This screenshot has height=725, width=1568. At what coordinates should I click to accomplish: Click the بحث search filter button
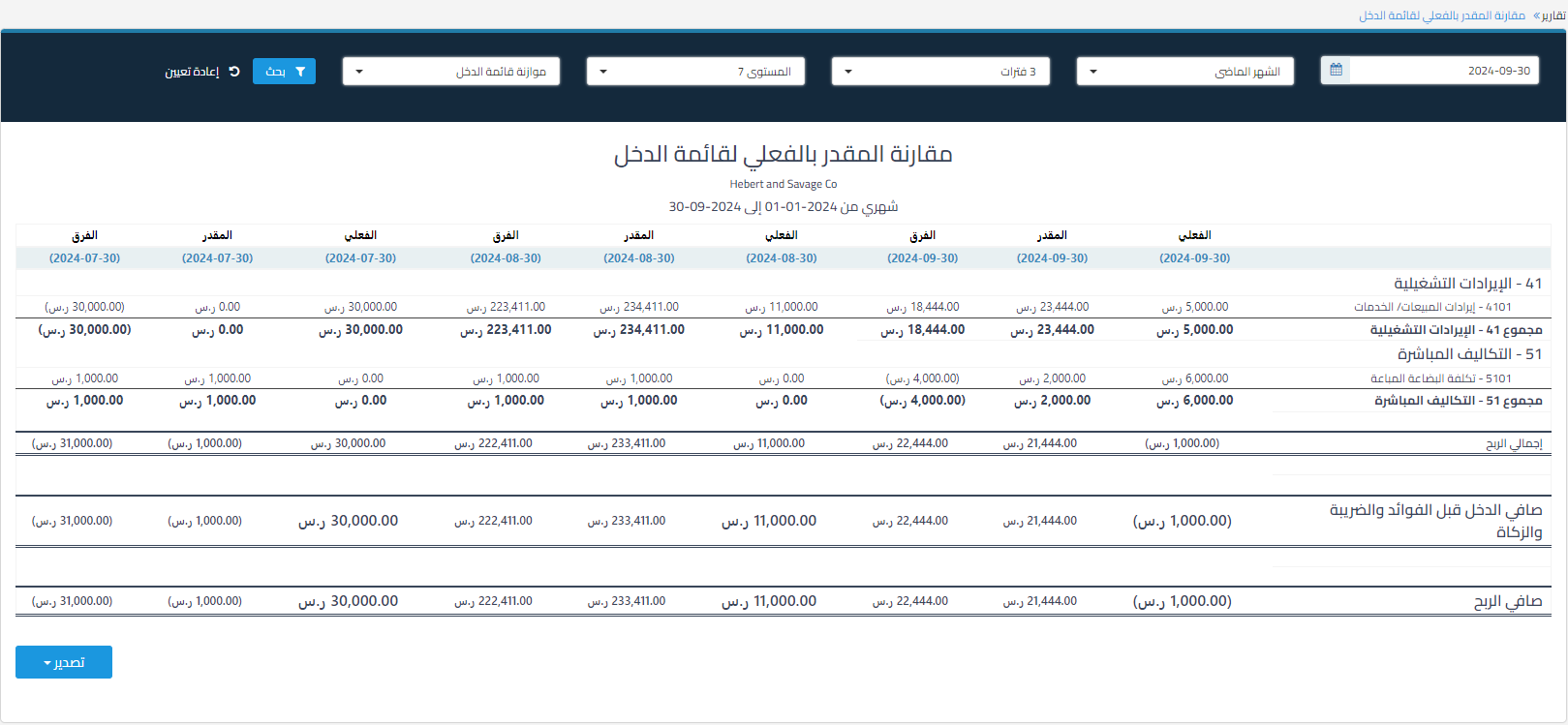pyautogui.click(x=284, y=72)
